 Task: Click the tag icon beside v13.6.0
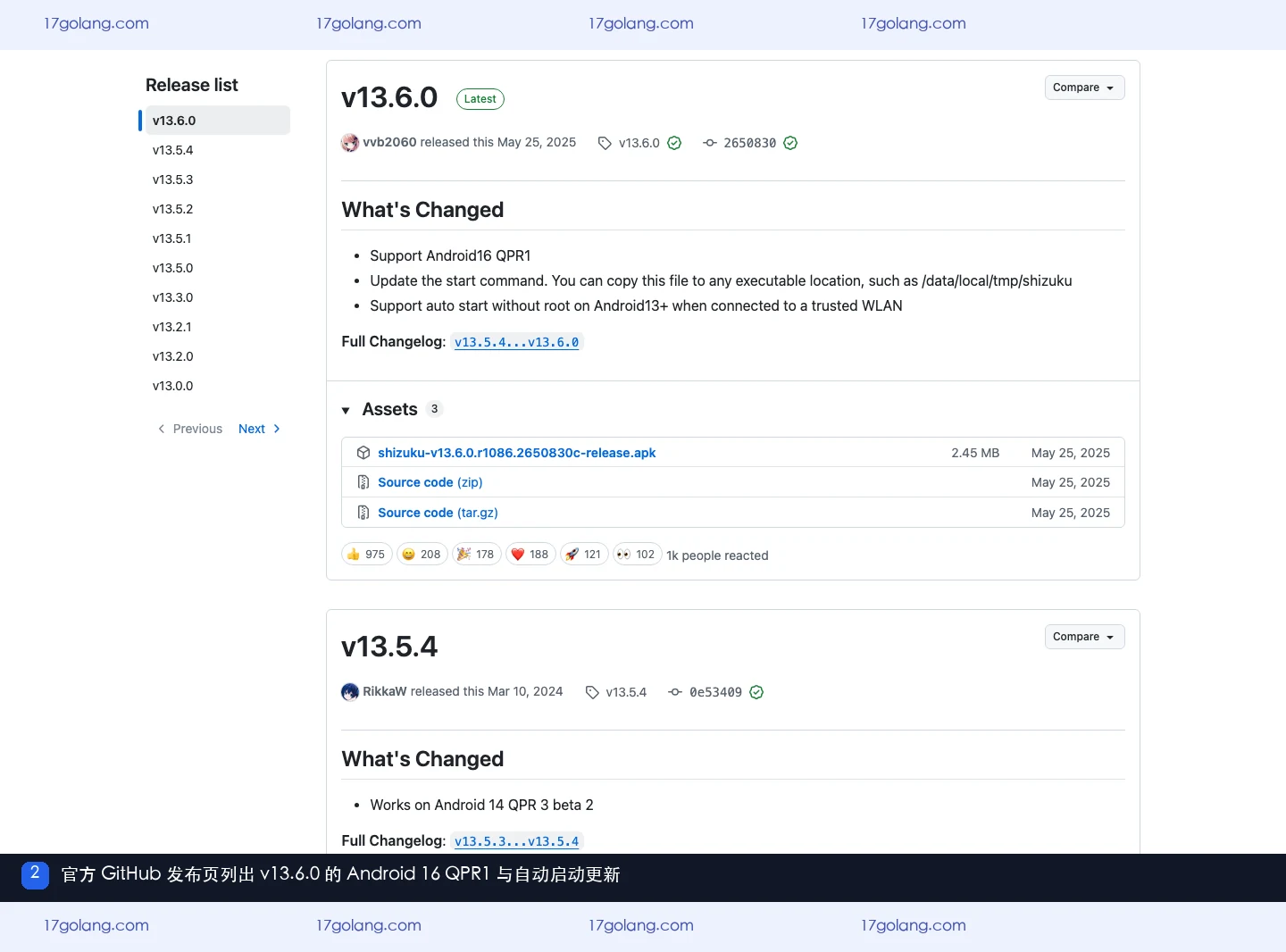pos(605,143)
